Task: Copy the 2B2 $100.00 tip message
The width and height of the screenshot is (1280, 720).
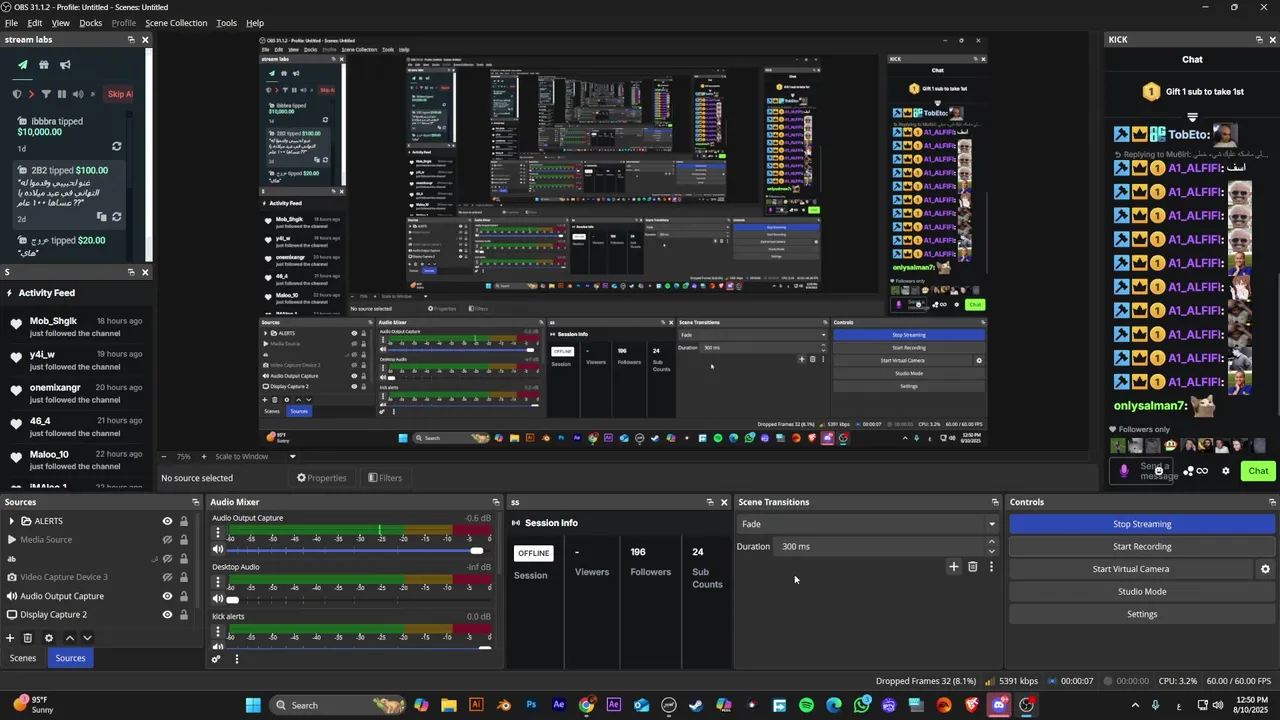Action: click(x=101, y=216)
